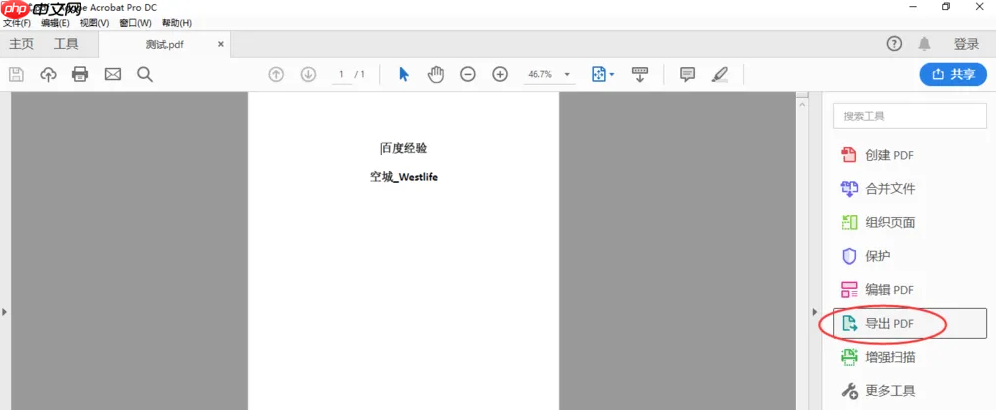Open the 编辑(E) menu
Viewport: 996px width, 410px height.
(55, 23)
